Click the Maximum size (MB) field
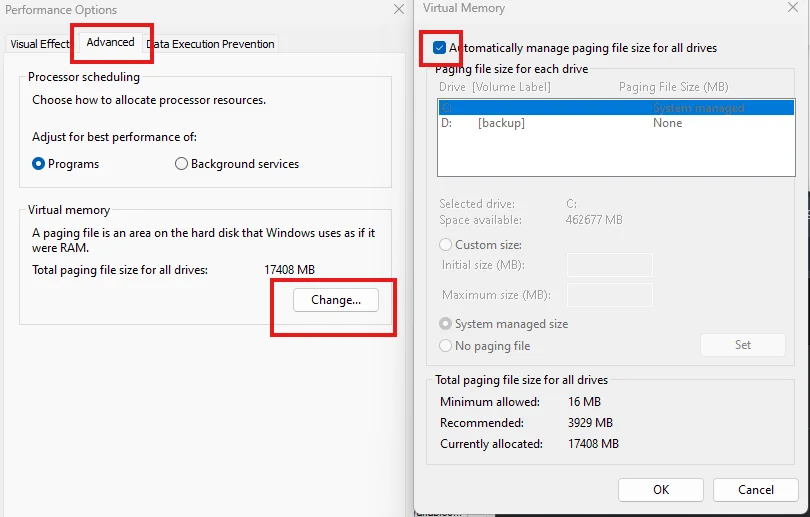The image size is (810, 517). point(610,295)
